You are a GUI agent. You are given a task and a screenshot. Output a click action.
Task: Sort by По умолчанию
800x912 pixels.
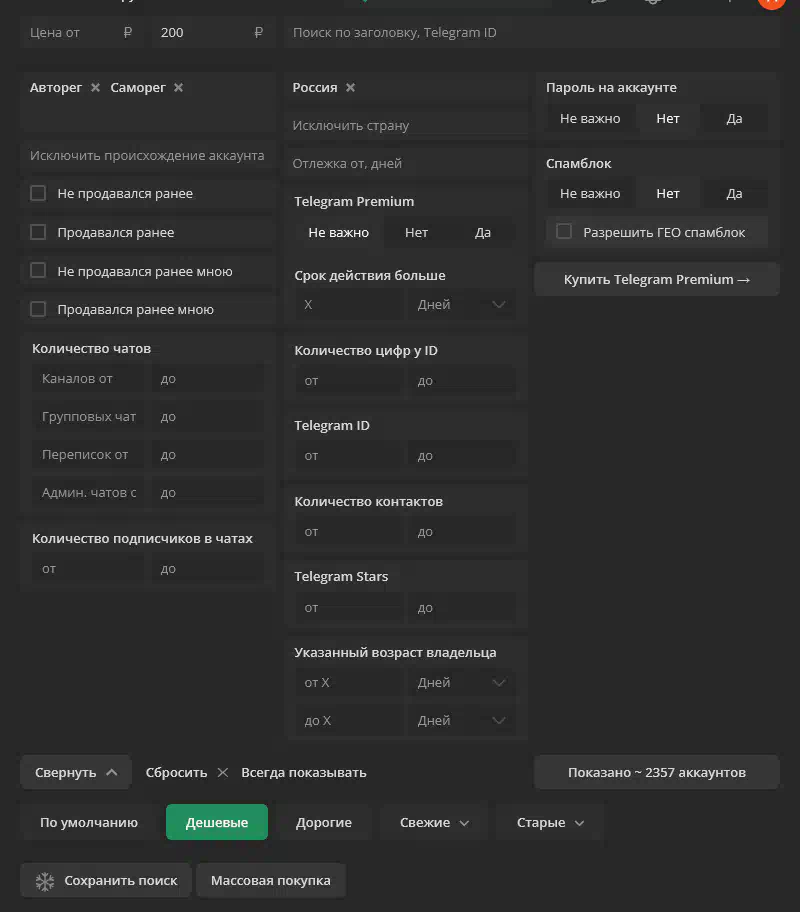click(x=89, y=822)
